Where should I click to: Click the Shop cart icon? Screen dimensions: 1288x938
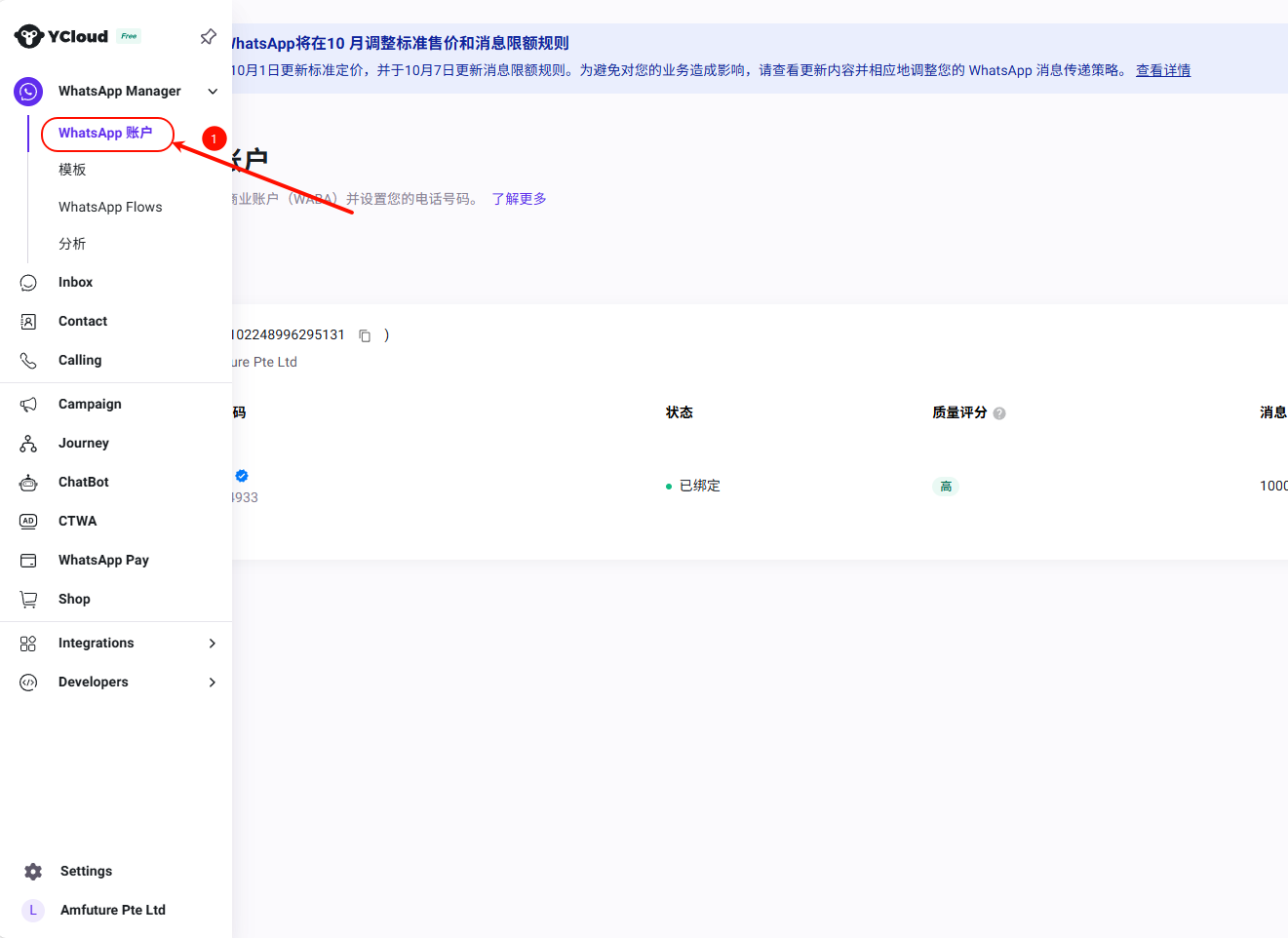coord(28,600)
